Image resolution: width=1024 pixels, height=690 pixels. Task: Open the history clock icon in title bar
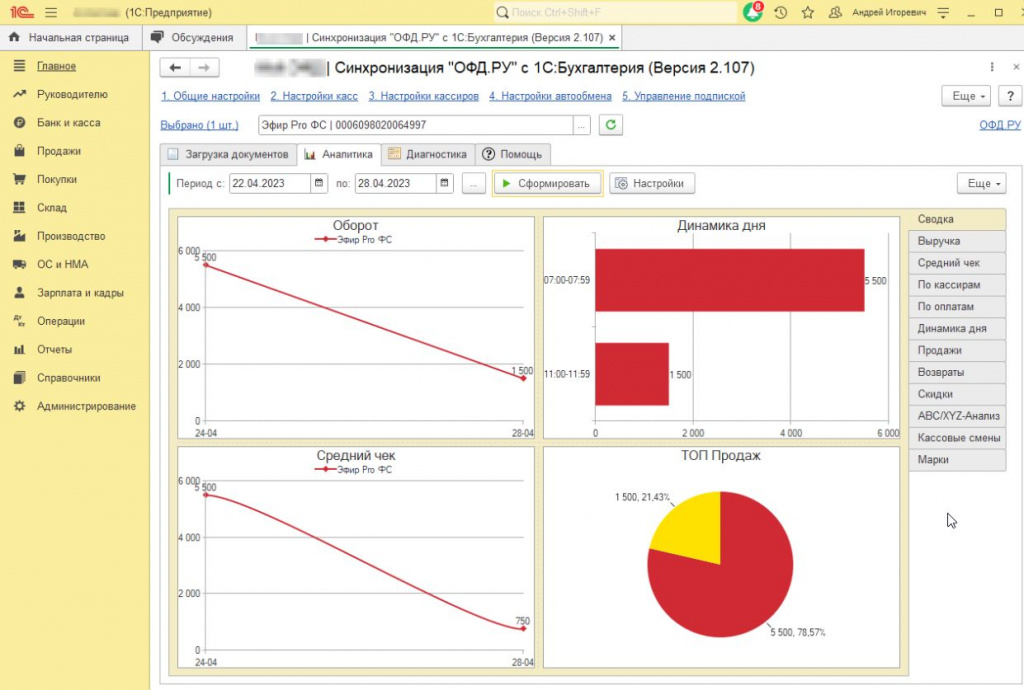click(x=780, y=12)
